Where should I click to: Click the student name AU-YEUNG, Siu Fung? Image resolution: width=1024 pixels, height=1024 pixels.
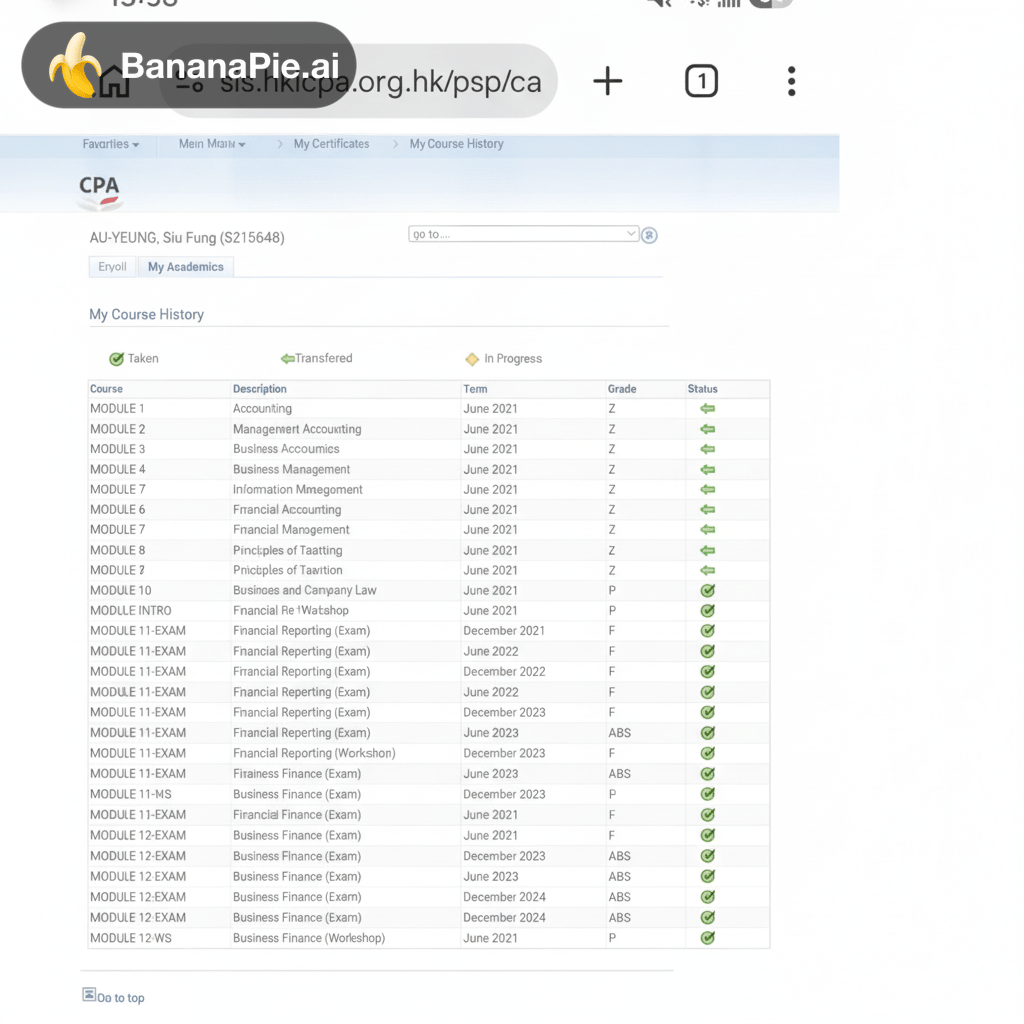187,238
